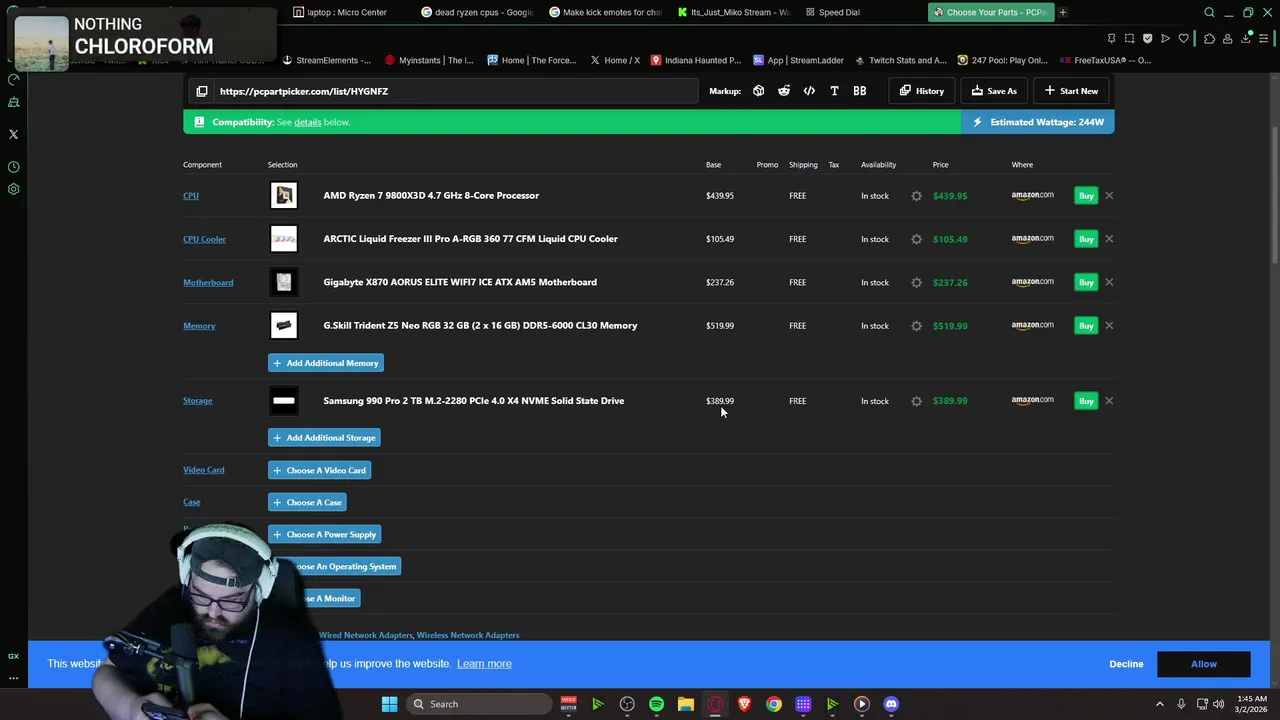
Task: Select the plain text markup icon
Action: (x=834, y=91)
